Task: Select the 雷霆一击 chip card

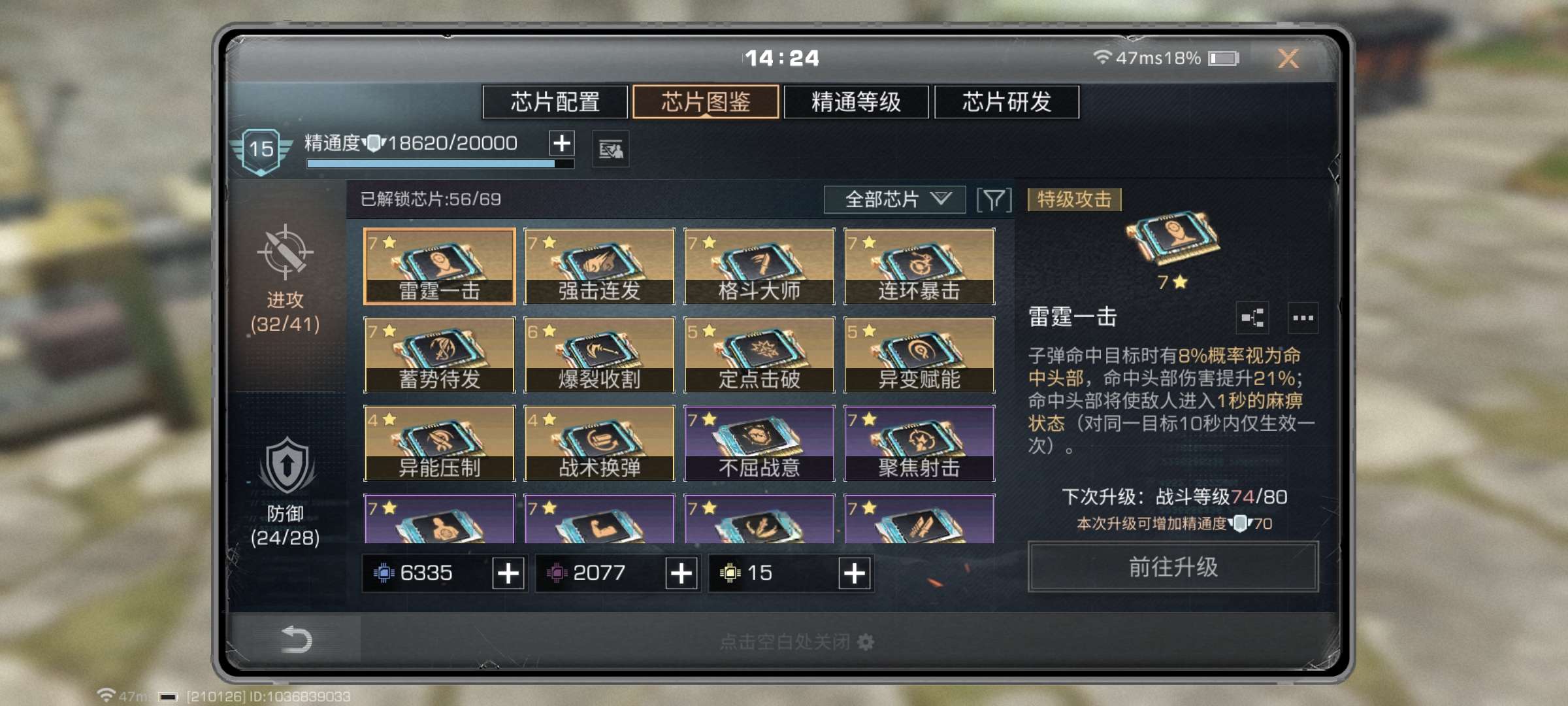Action: (x=439, y=267)
